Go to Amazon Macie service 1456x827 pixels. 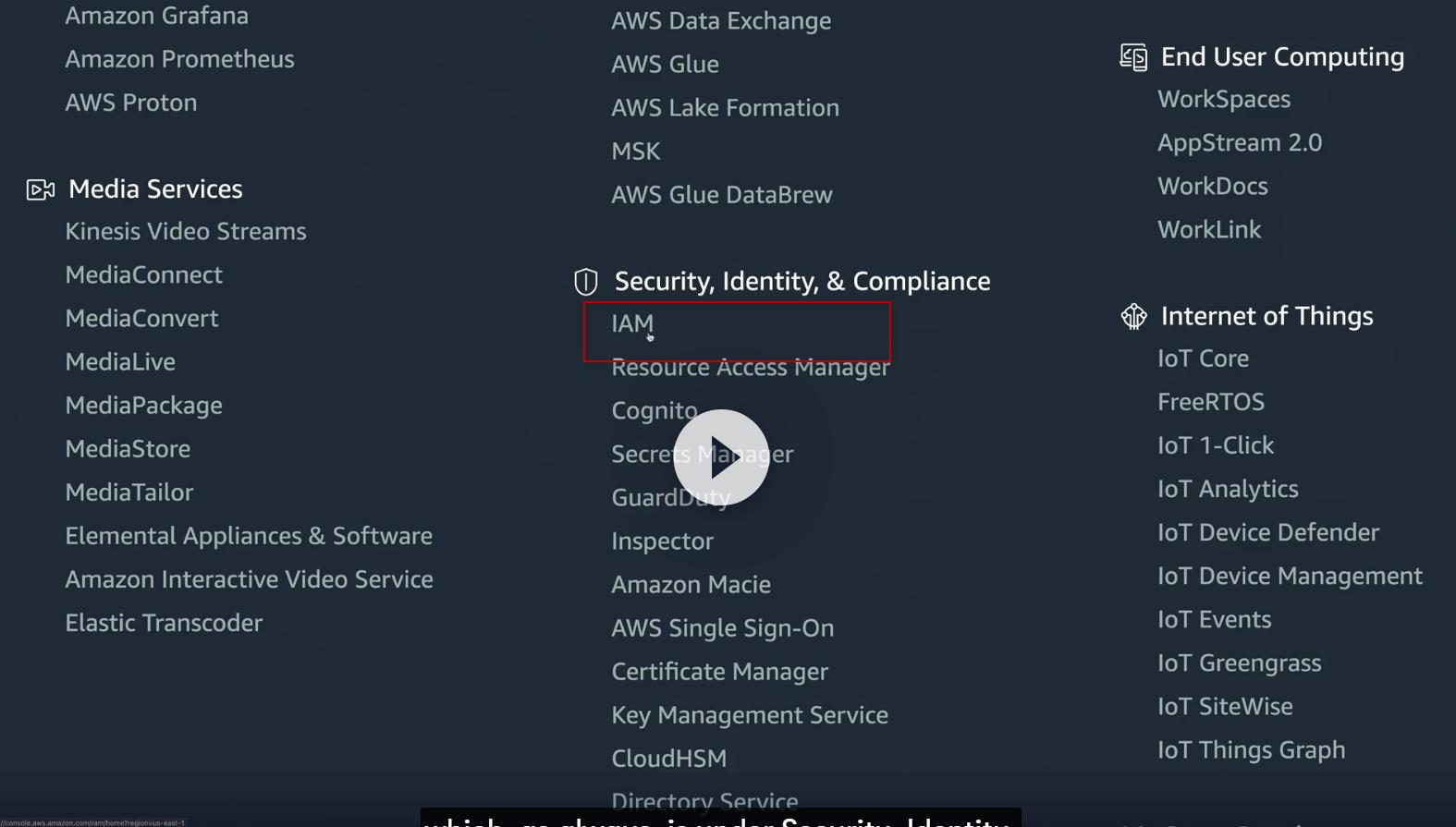(691, 585)
